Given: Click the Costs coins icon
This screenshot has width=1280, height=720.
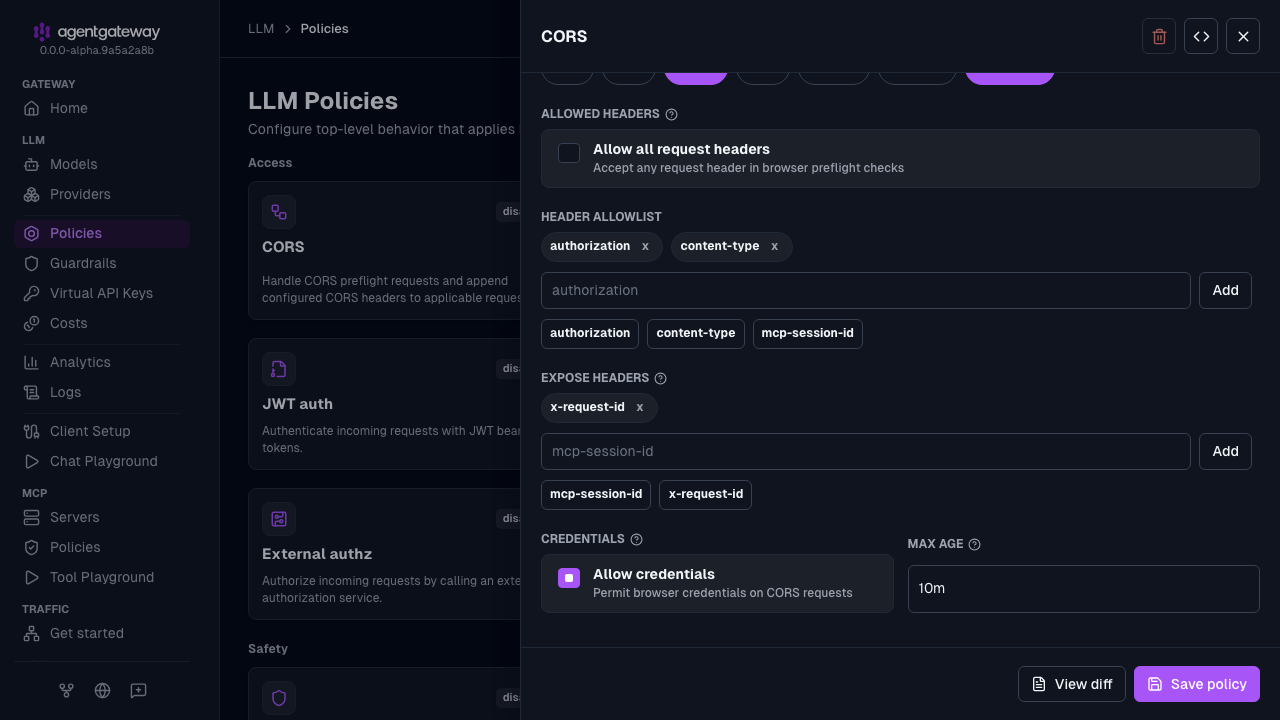Looking at the screenshot, I should coord(32,323).
